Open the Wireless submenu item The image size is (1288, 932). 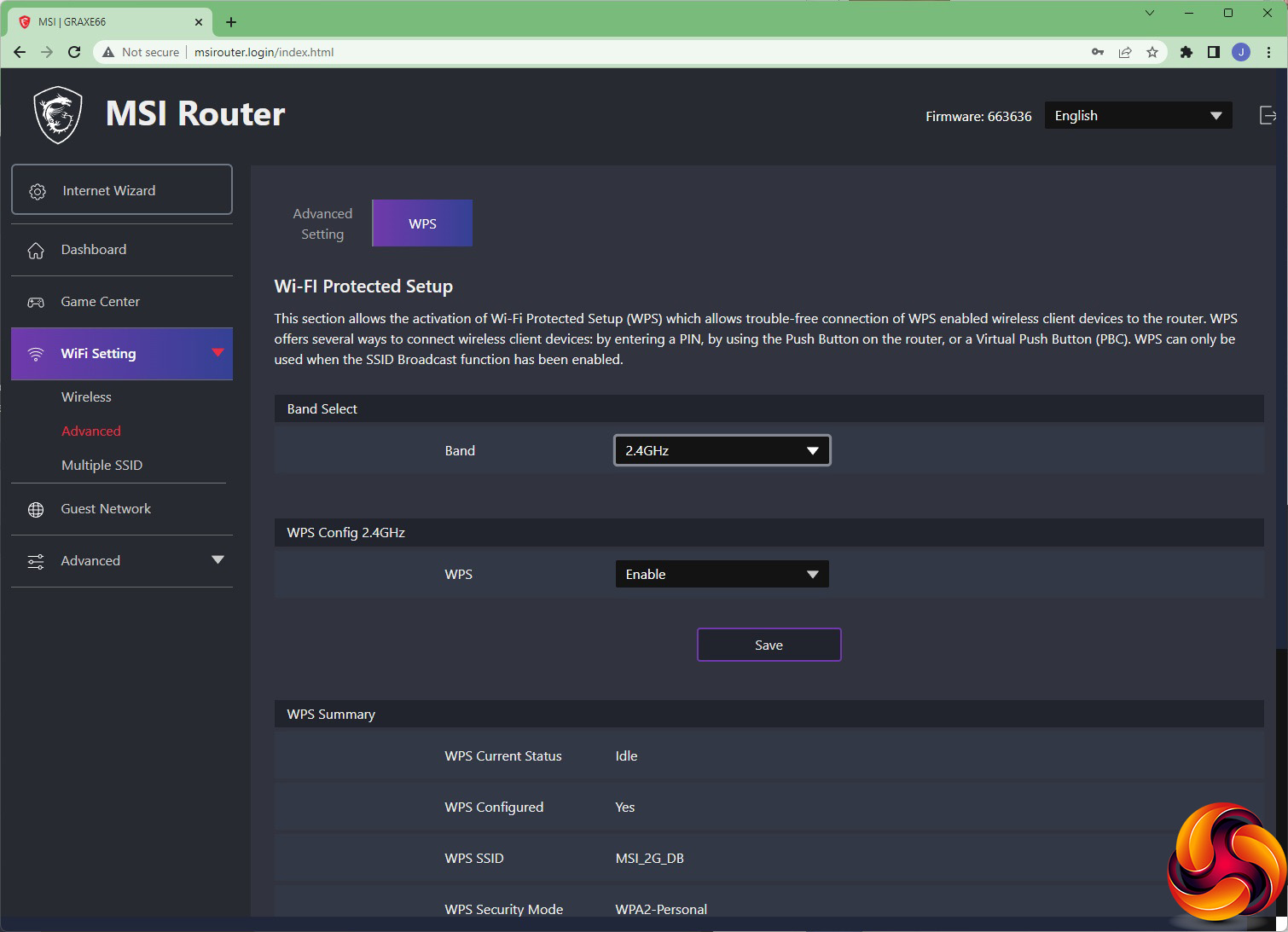point(86,397)
